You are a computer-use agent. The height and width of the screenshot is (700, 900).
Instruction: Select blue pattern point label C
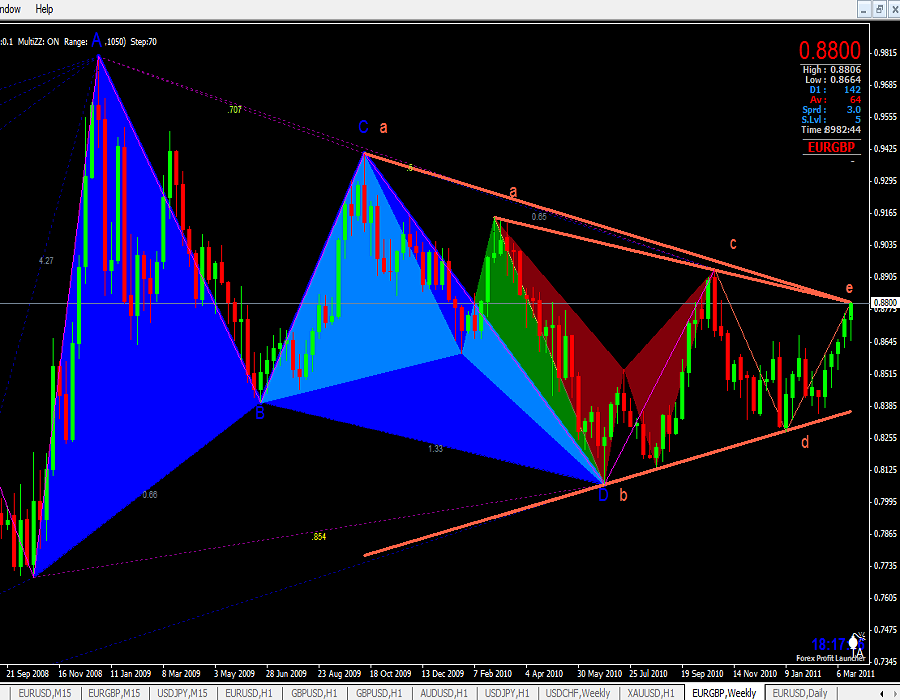363,127
